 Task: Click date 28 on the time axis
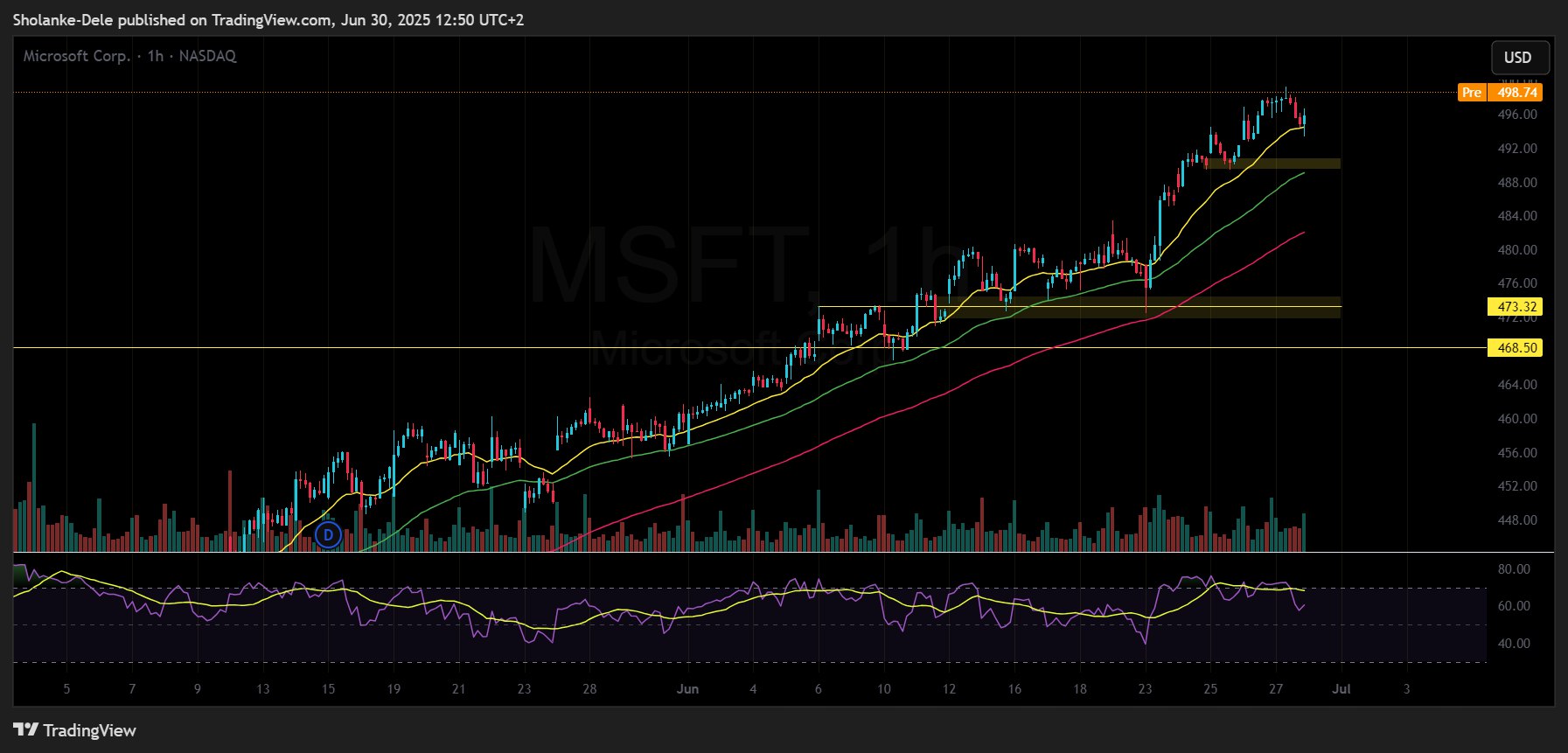pyautogui.click(x=589, y=689)
